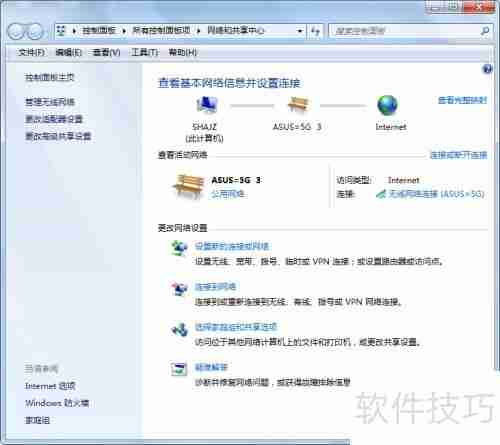This screenshot has height=445, width=500.
Task: Click 设置新的连接或网络 link
Action: [232, 246]
